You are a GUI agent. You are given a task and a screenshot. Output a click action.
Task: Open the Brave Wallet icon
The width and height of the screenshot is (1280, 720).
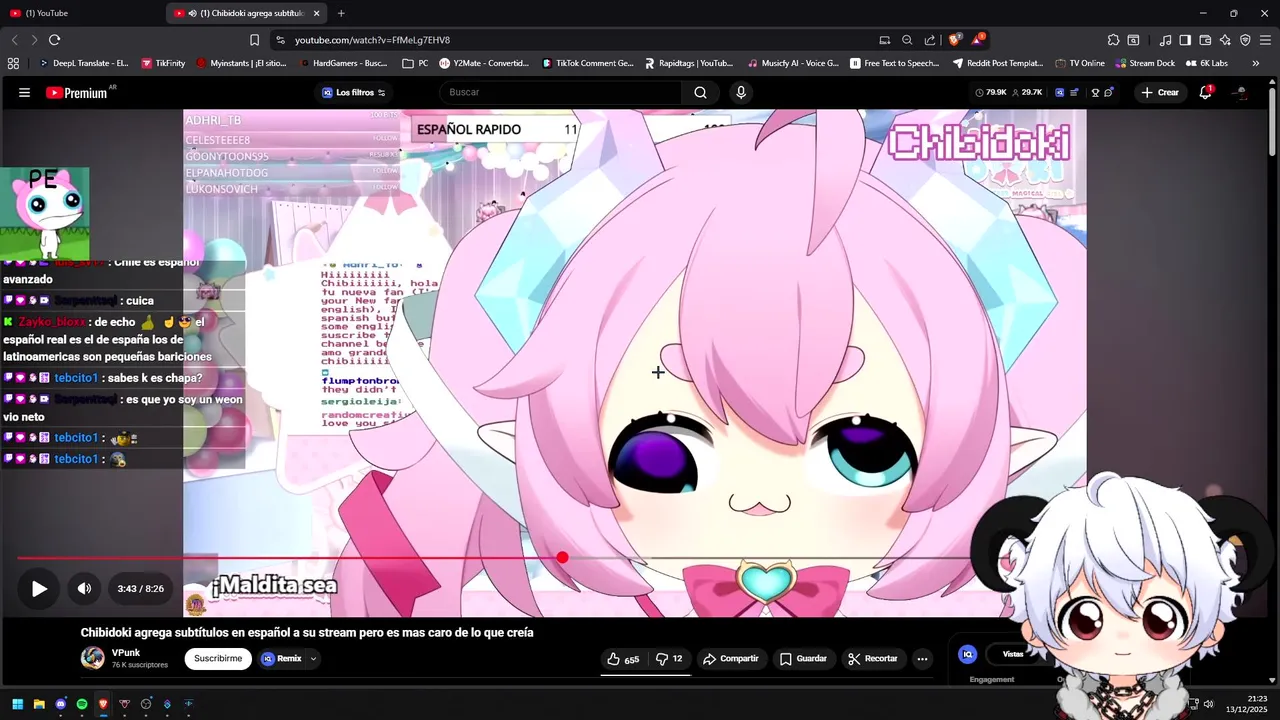pyautogui.click(x=1205, y=40)
